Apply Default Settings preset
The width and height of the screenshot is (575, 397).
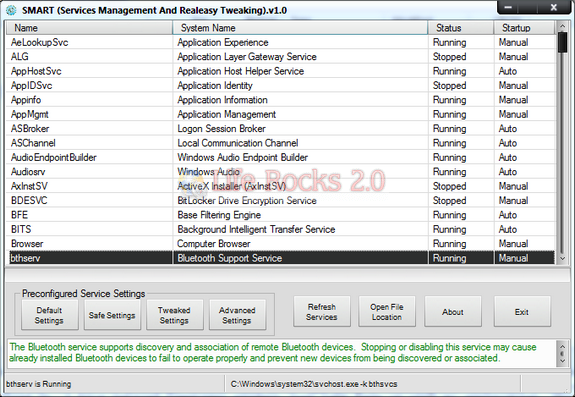point(50,315)
